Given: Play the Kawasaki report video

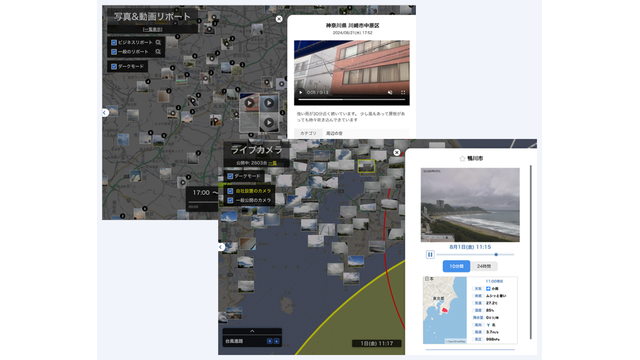Looking at the screenshot, I should click(x=301, y=92).
